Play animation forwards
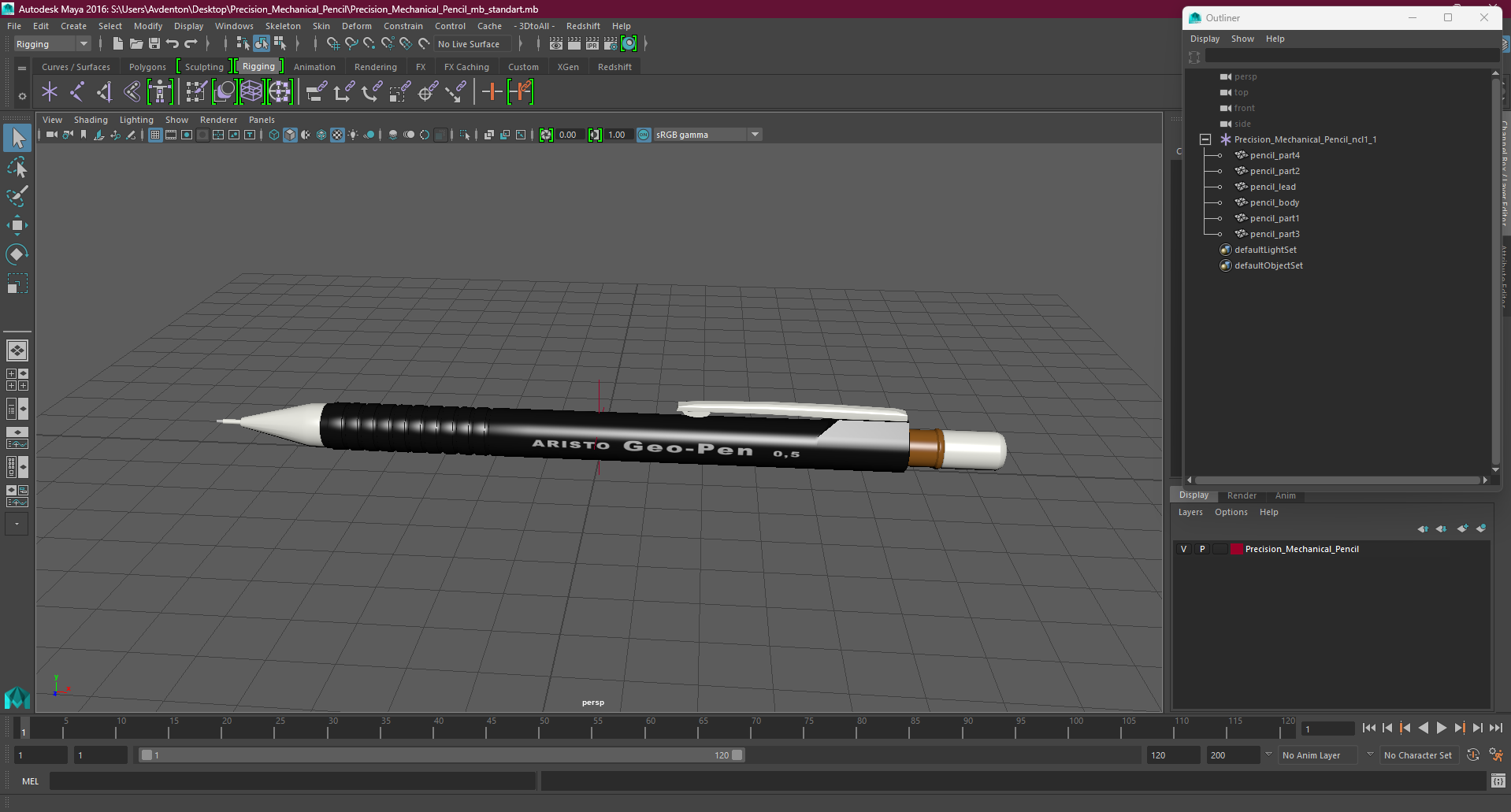Screen dimensions: 1511x812 [1442, 729]
